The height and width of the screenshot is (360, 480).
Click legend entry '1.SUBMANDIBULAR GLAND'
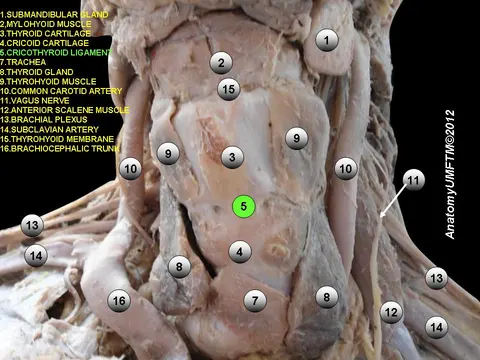point(54,15)
